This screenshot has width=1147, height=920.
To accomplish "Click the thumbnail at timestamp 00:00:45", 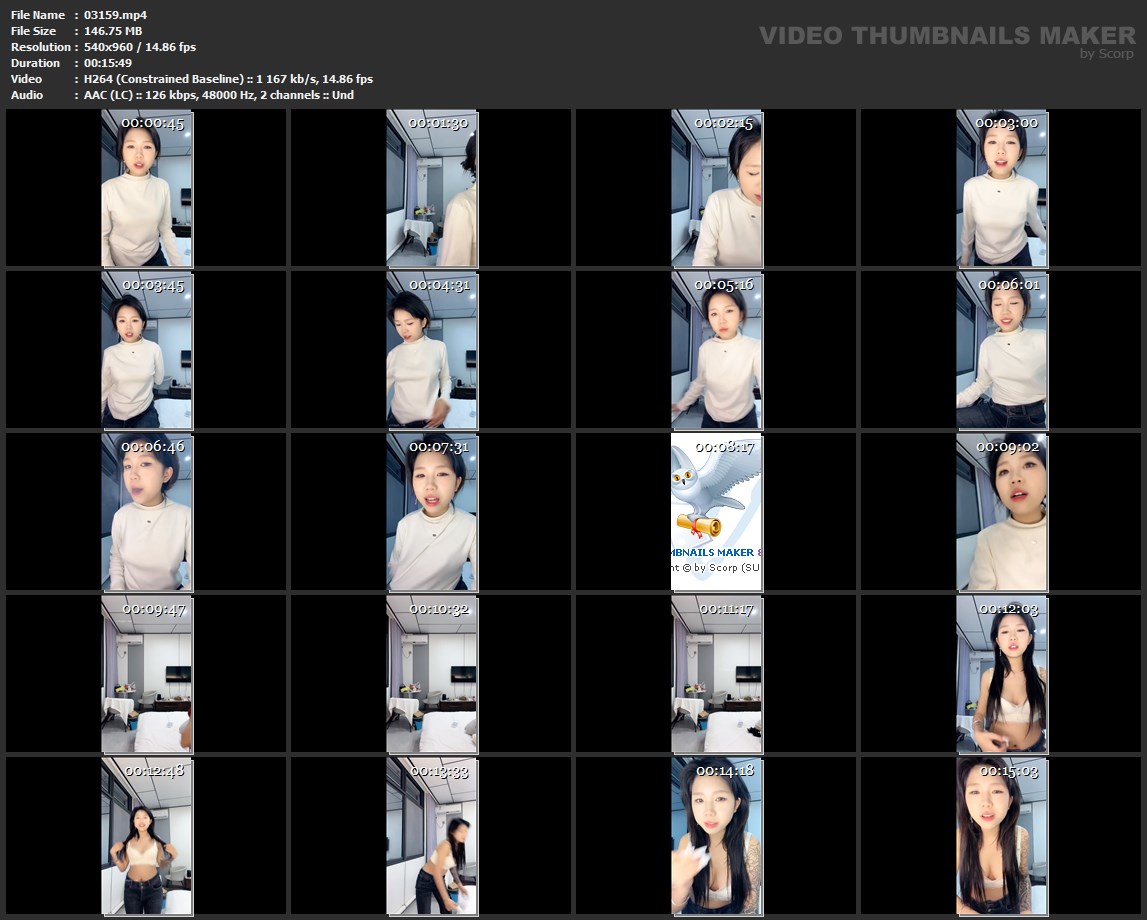I will [x=146, y=188].
